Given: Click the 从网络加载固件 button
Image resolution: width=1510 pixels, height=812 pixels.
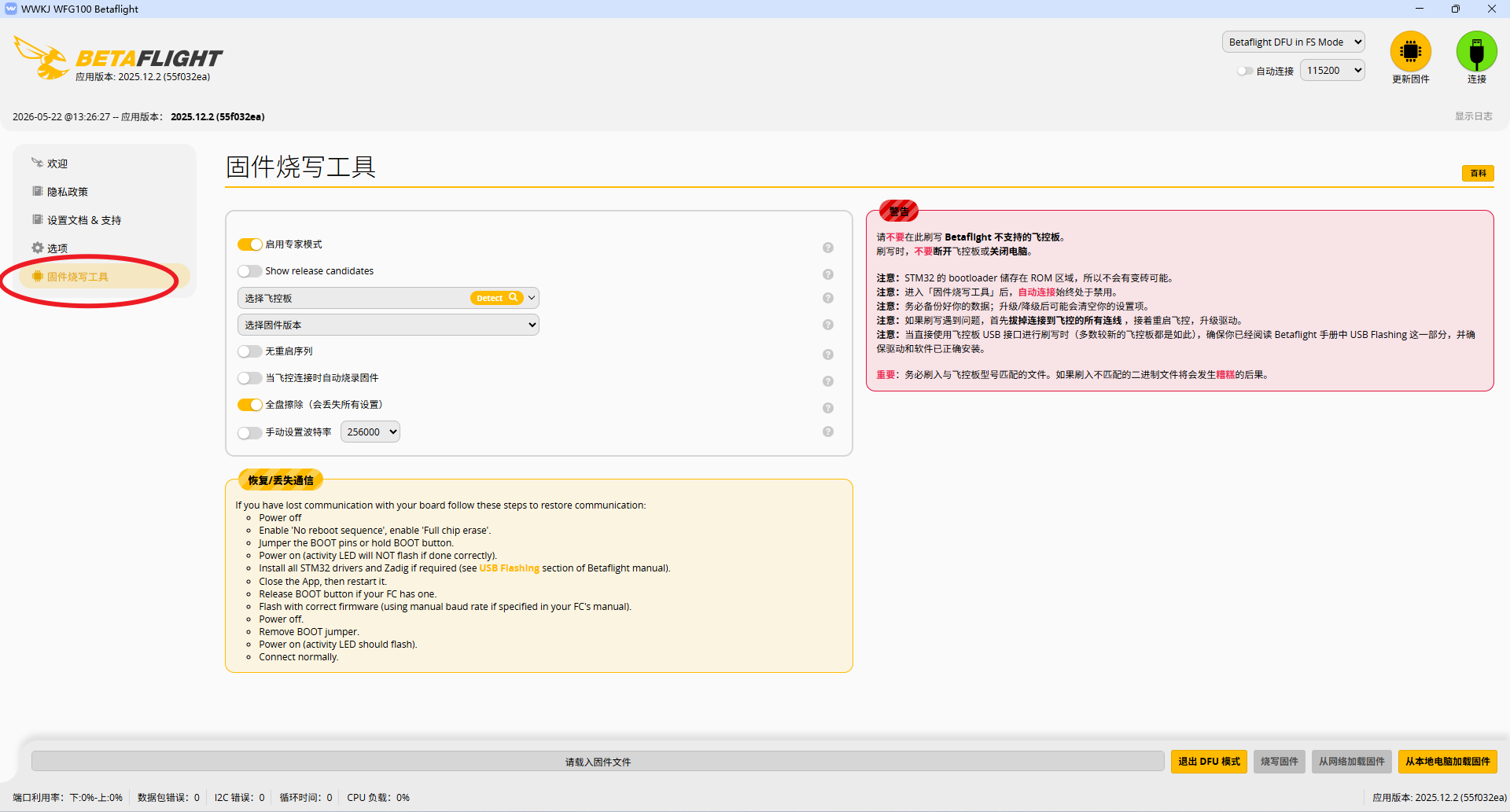Looking at the screenshot, I should [x=1352, y=762].
